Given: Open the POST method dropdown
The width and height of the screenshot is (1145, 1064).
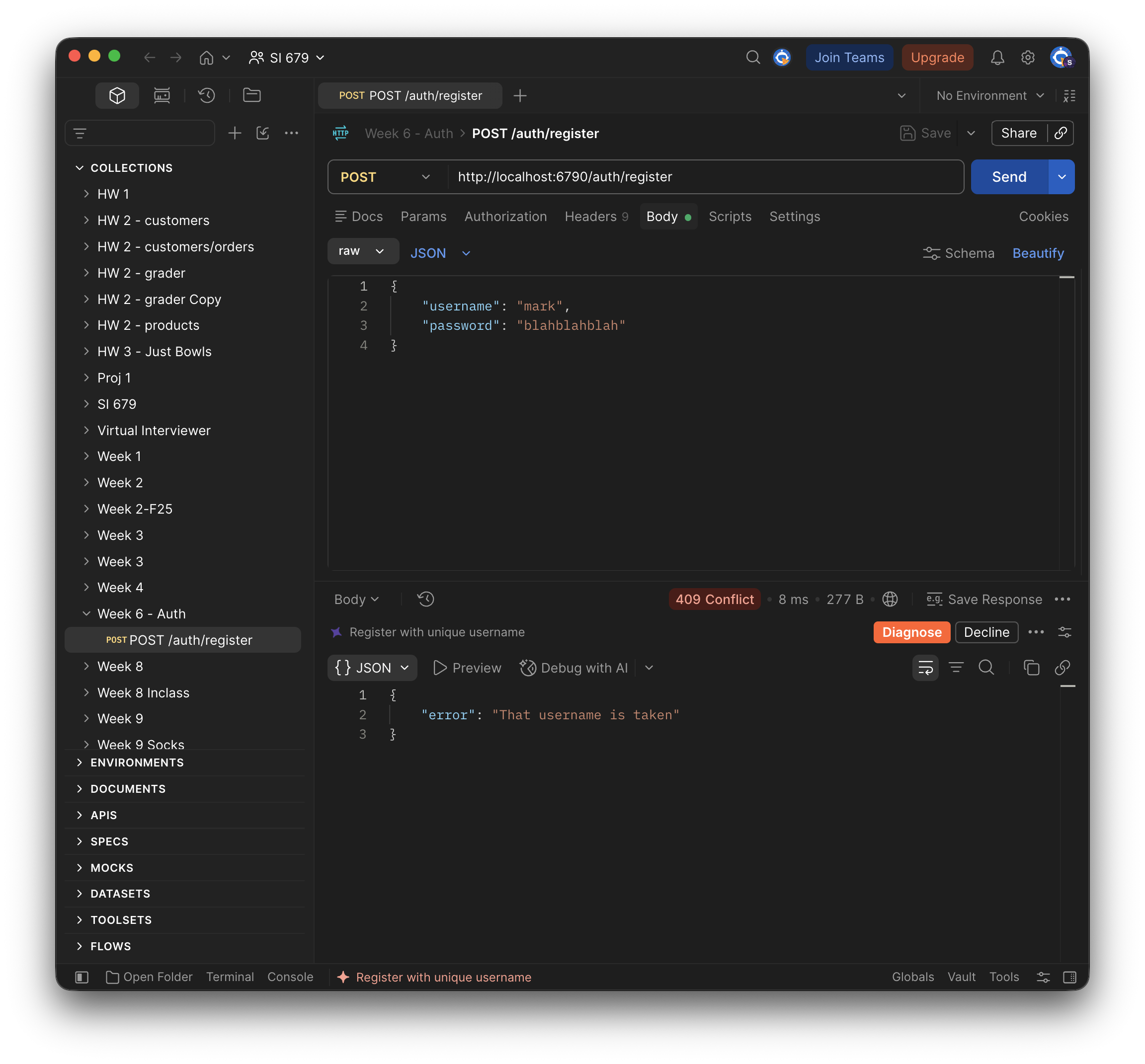Looking at the screenshot, I should pyautogui.click(x=387, y=177).
